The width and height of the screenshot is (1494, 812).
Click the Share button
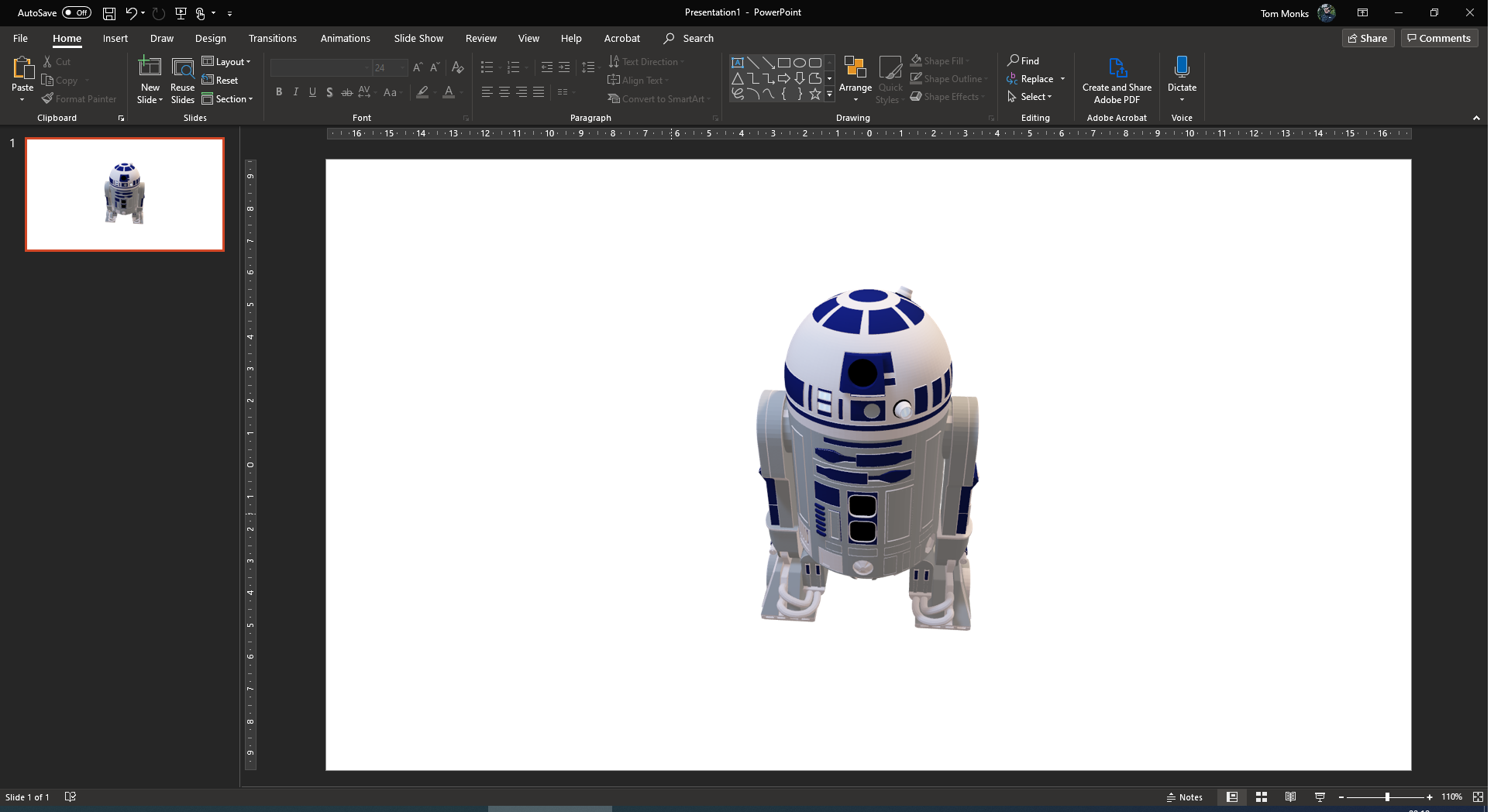pos(1368,38)
